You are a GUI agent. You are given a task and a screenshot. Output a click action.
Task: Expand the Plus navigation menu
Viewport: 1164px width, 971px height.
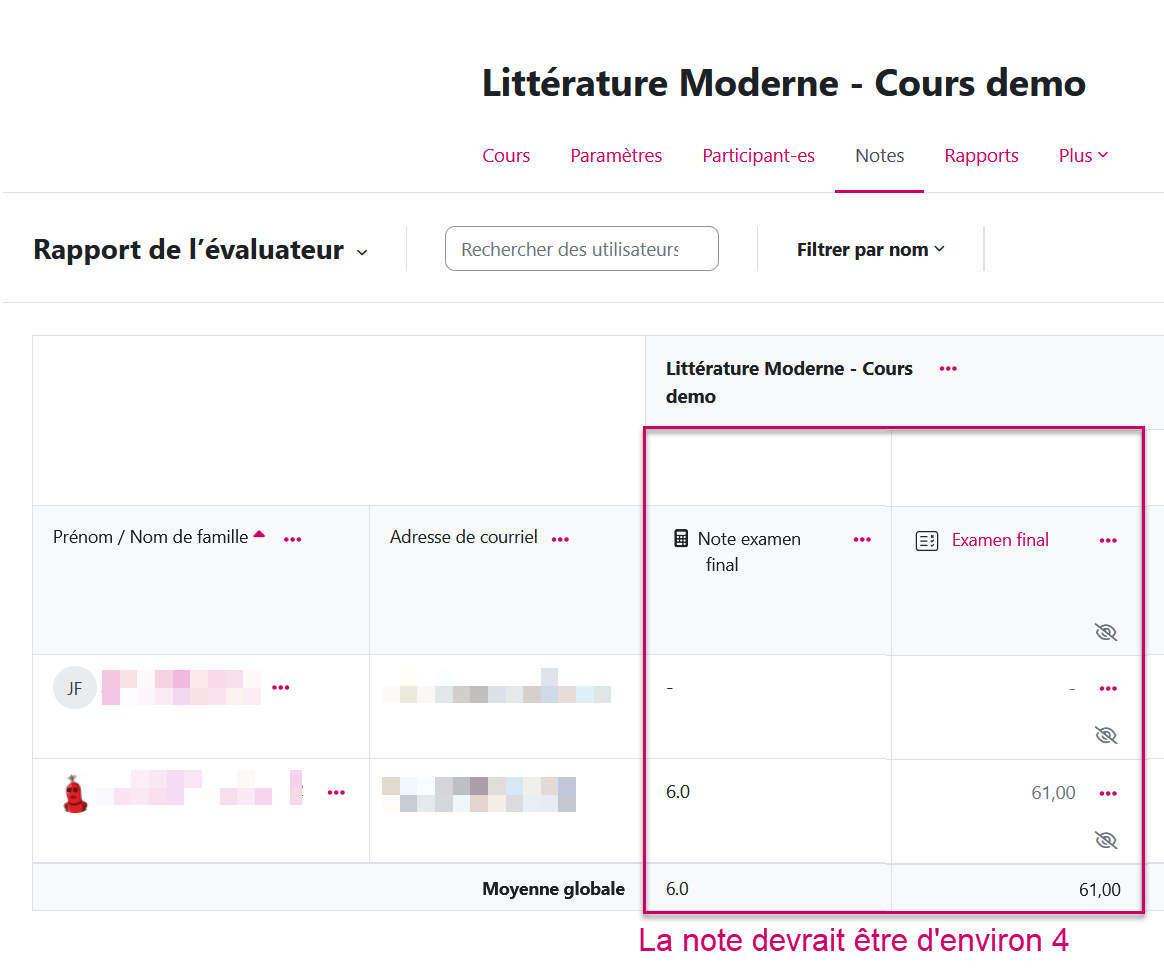click(1083, 156)
